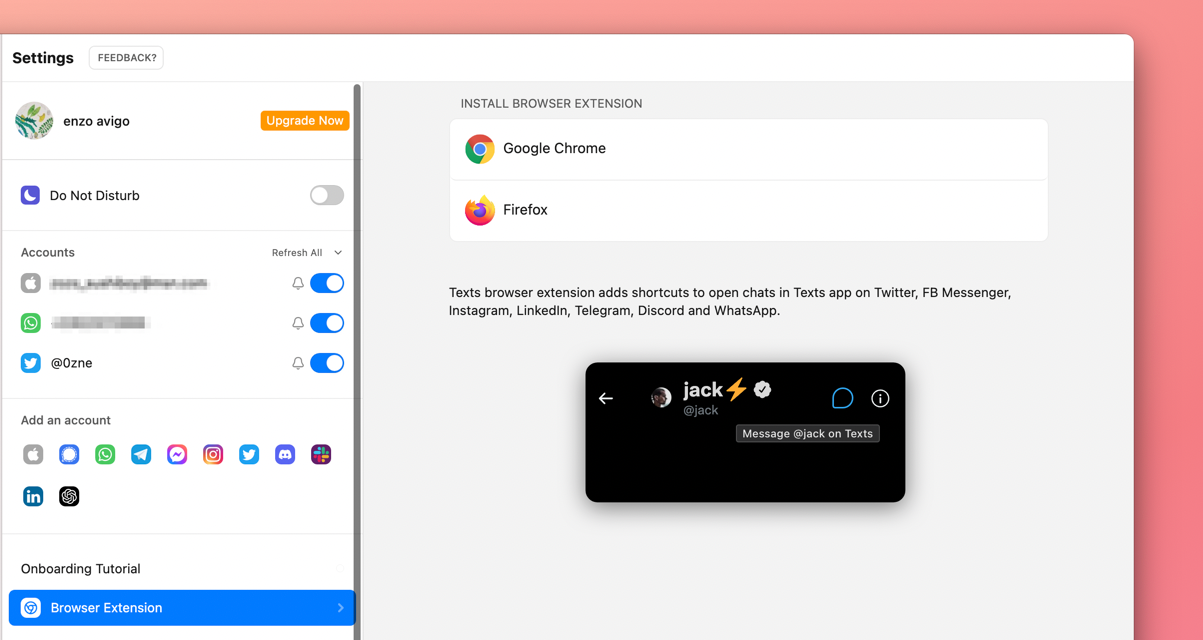Switch off the @0zne Twitter account

pos(327,363)
